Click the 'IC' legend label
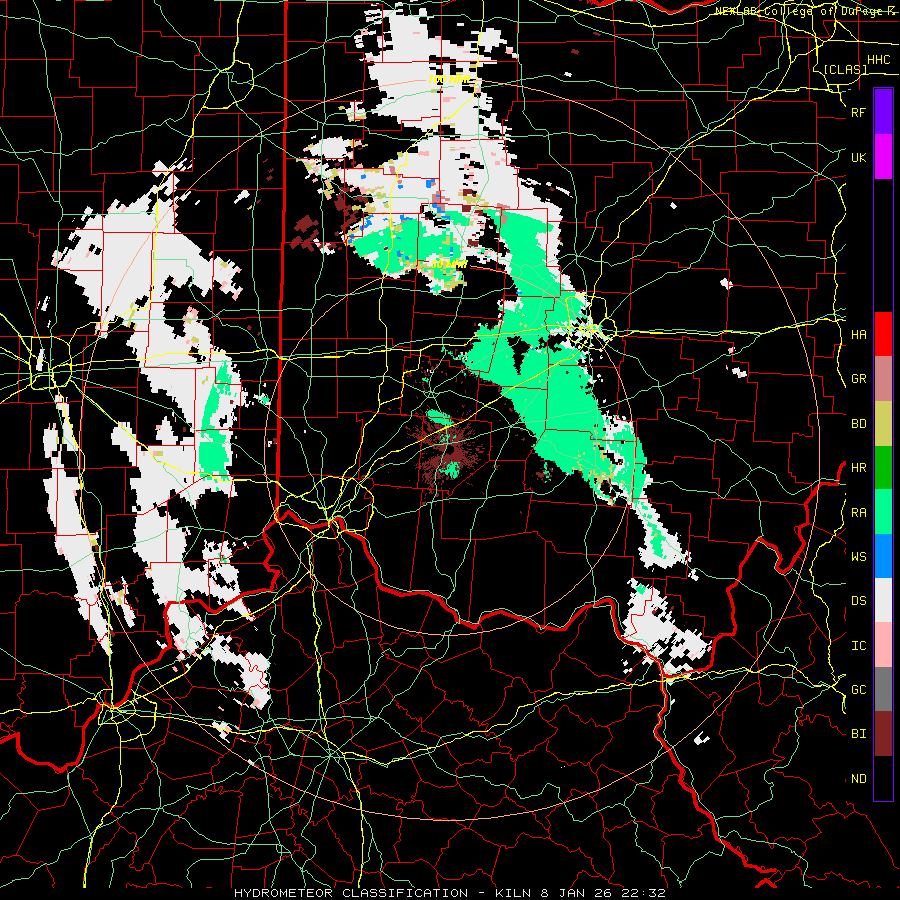The height and width of the screenshot is (900, 900). coord(858,646)
